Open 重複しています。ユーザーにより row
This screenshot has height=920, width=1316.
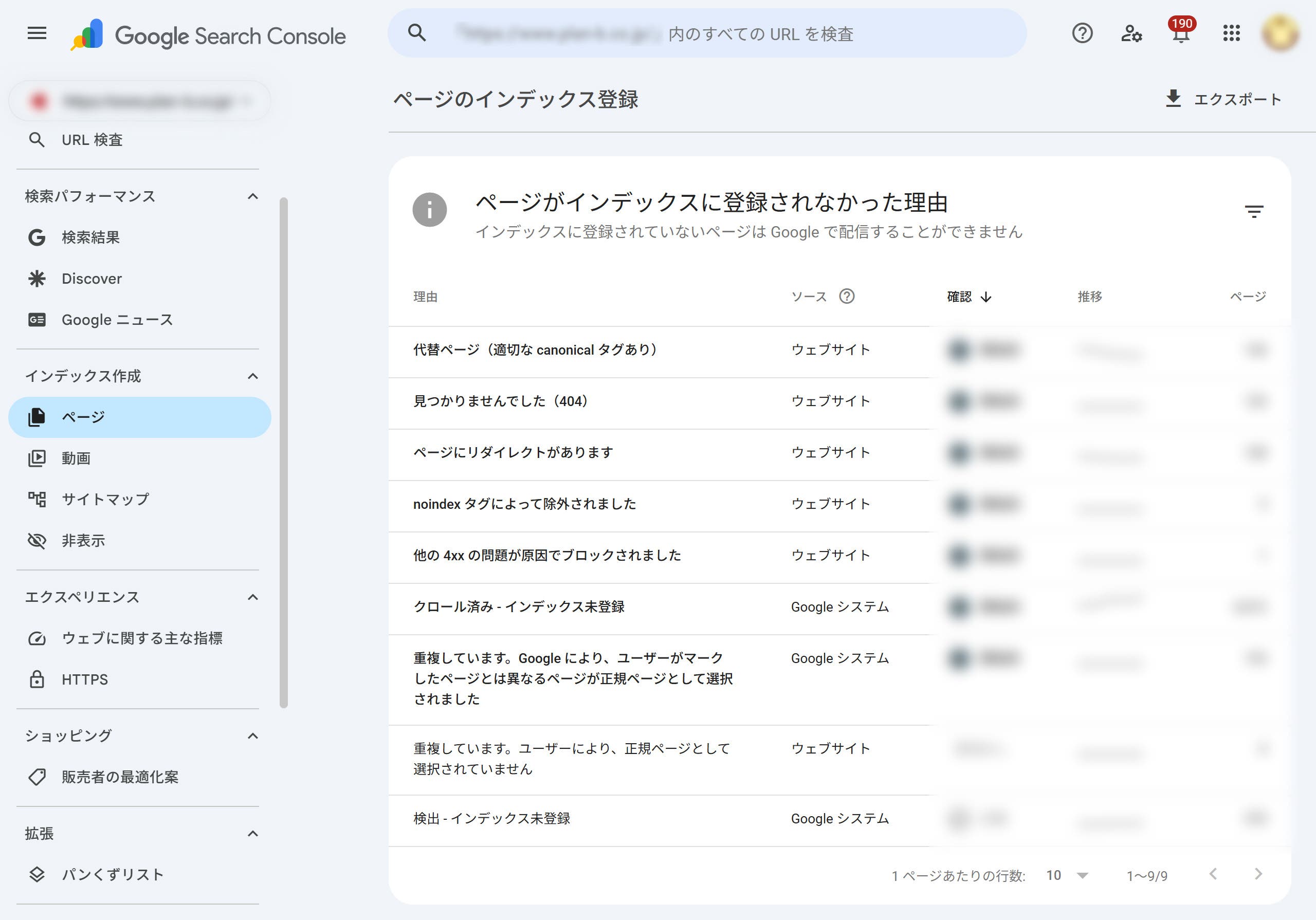coord(839,759)
